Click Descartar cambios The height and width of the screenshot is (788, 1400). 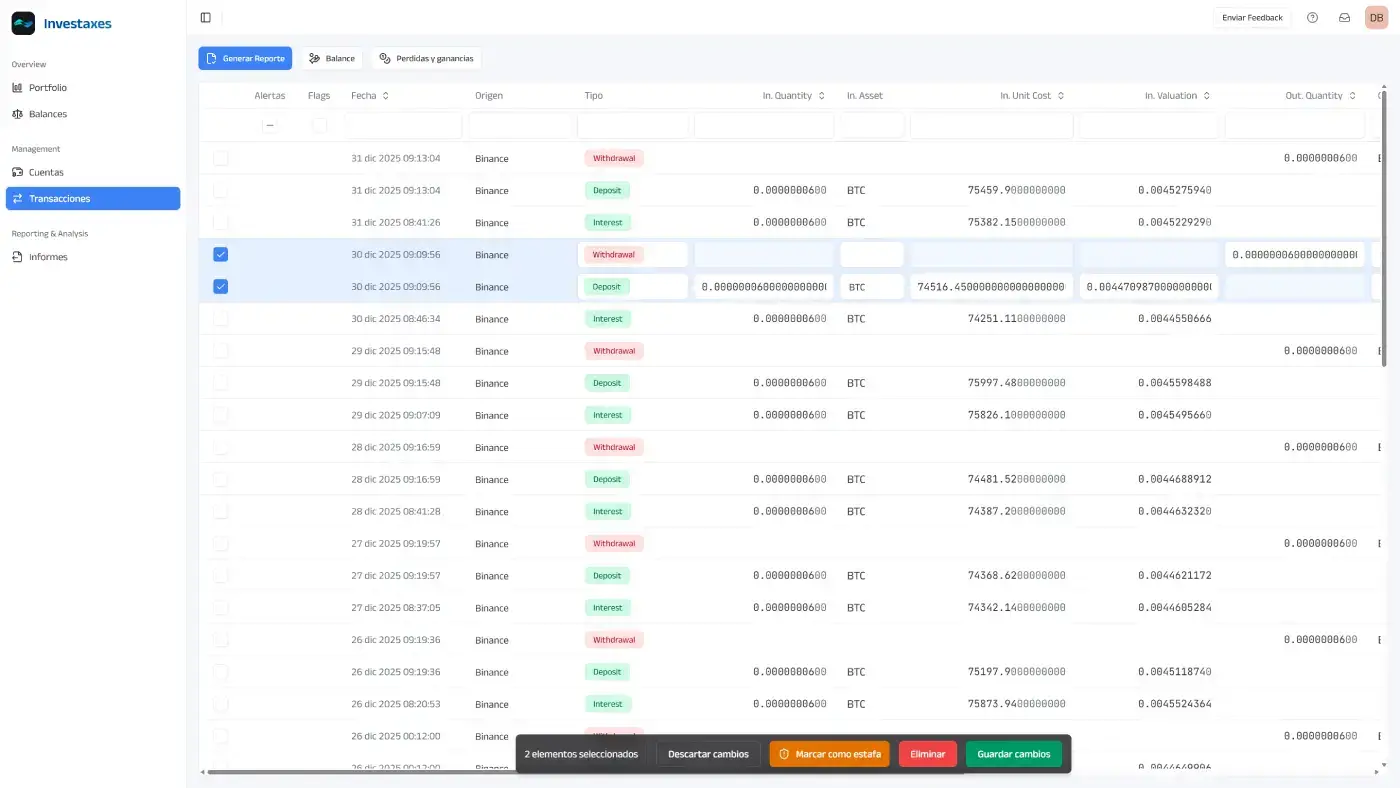(708, 754)
